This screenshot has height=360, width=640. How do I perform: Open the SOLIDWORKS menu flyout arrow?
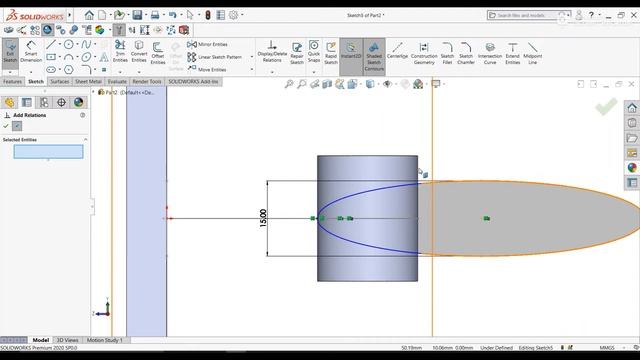click(x=69, y=16)
